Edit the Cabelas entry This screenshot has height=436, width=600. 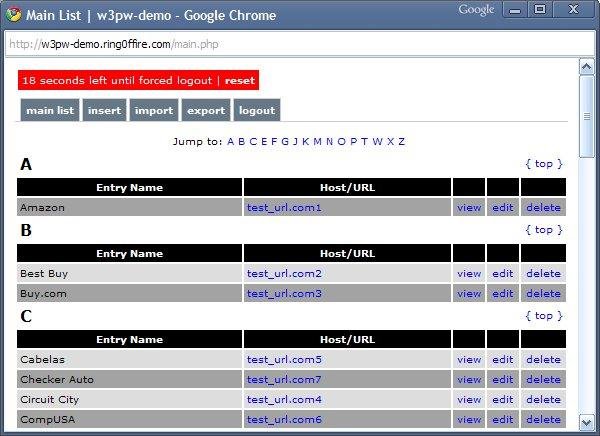502,359
